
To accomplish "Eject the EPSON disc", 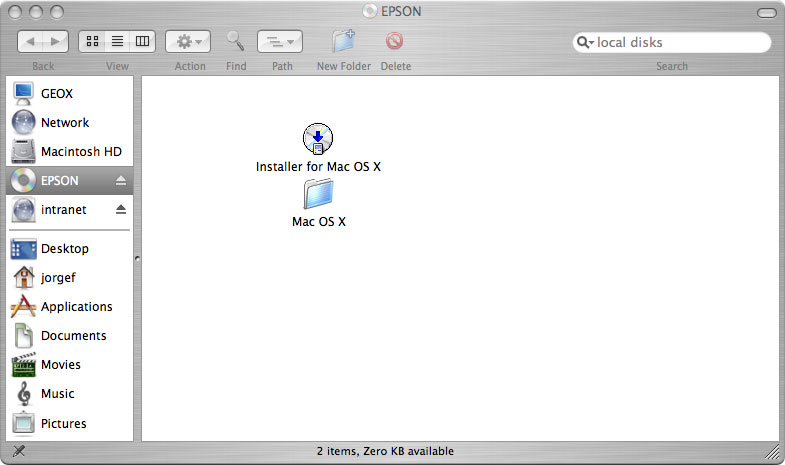I will (x=121, y=181).
